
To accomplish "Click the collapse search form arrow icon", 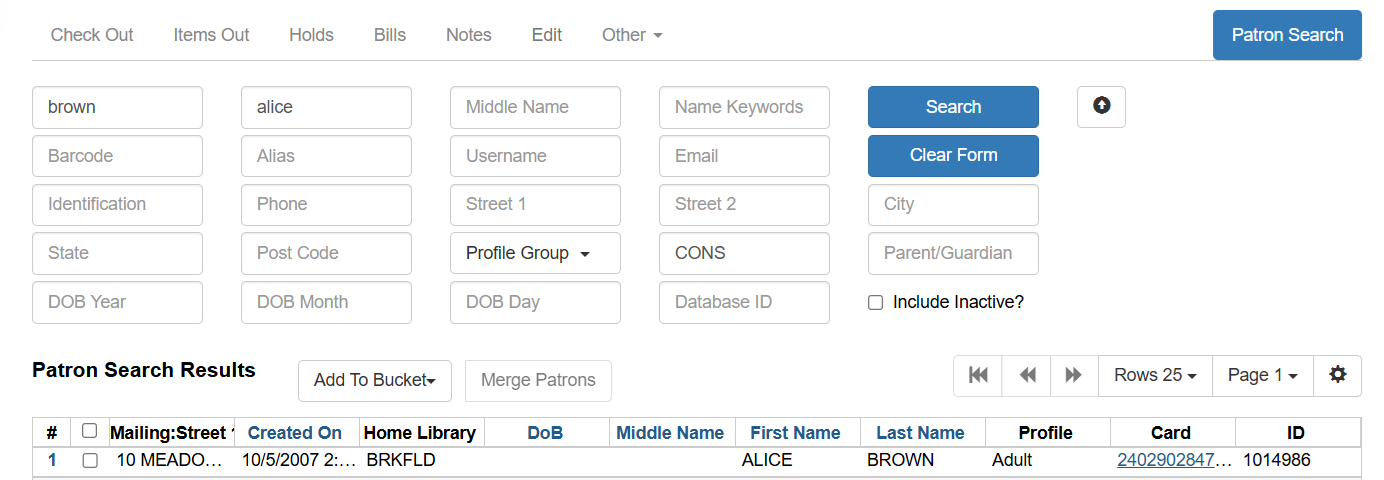I will click(x=1101, y=106).
